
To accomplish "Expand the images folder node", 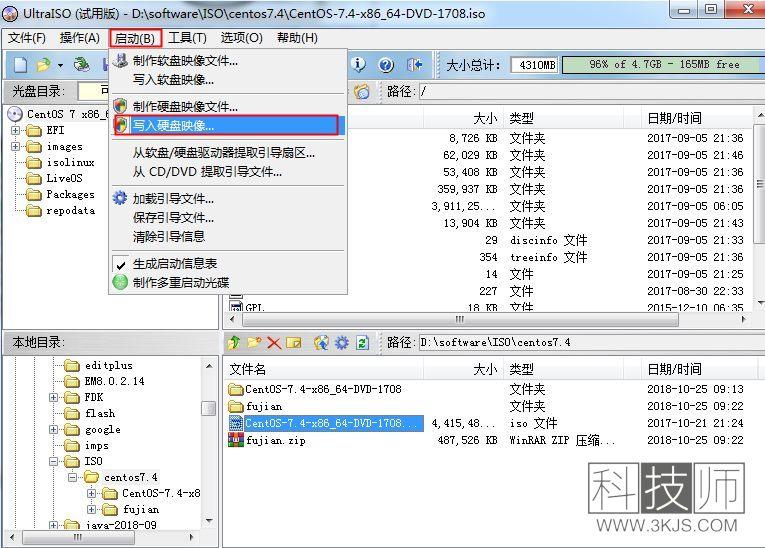I will 16,146.
